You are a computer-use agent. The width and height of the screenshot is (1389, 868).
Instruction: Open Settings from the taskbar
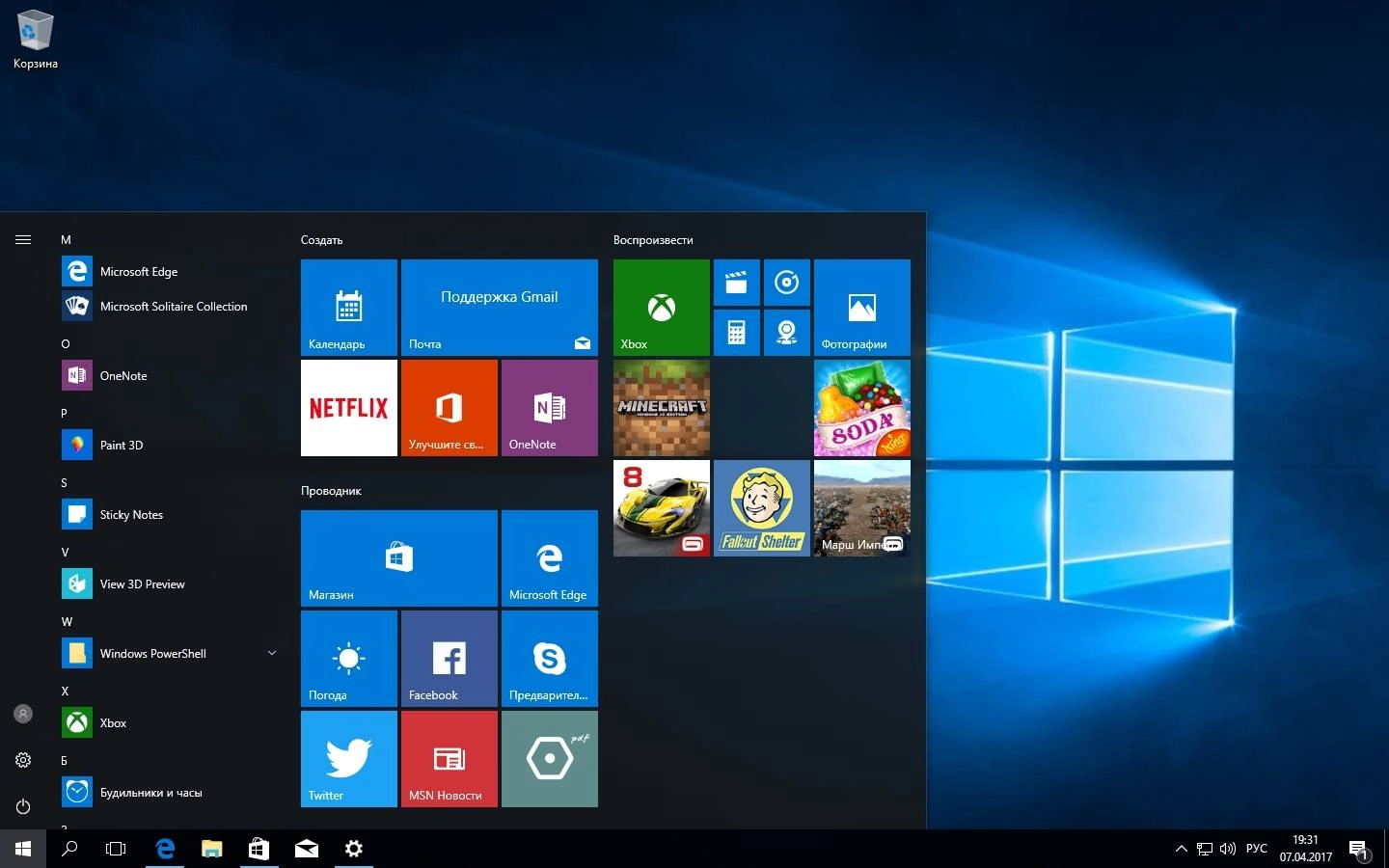(354, 849)
